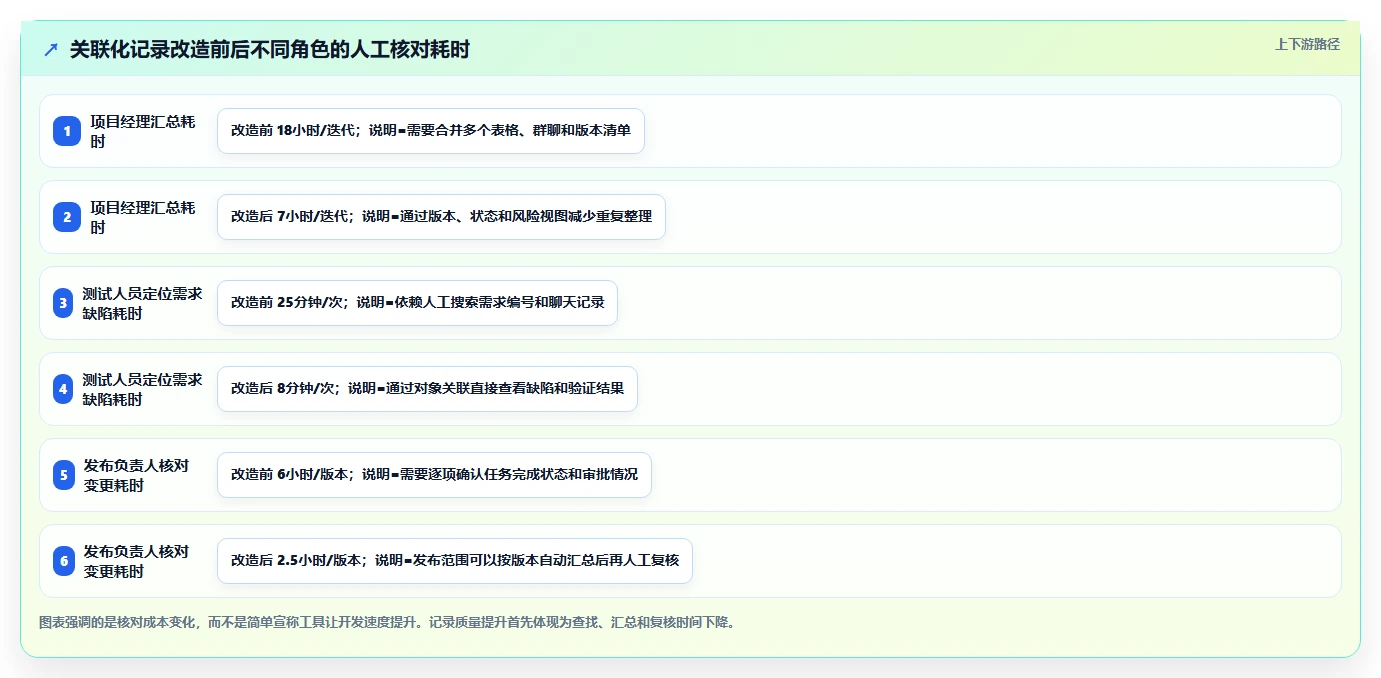Click 发布负责人核对变更耗时 label in row 5
The height and width of the screenshot is (678, 1381).
tap(136, 475)
